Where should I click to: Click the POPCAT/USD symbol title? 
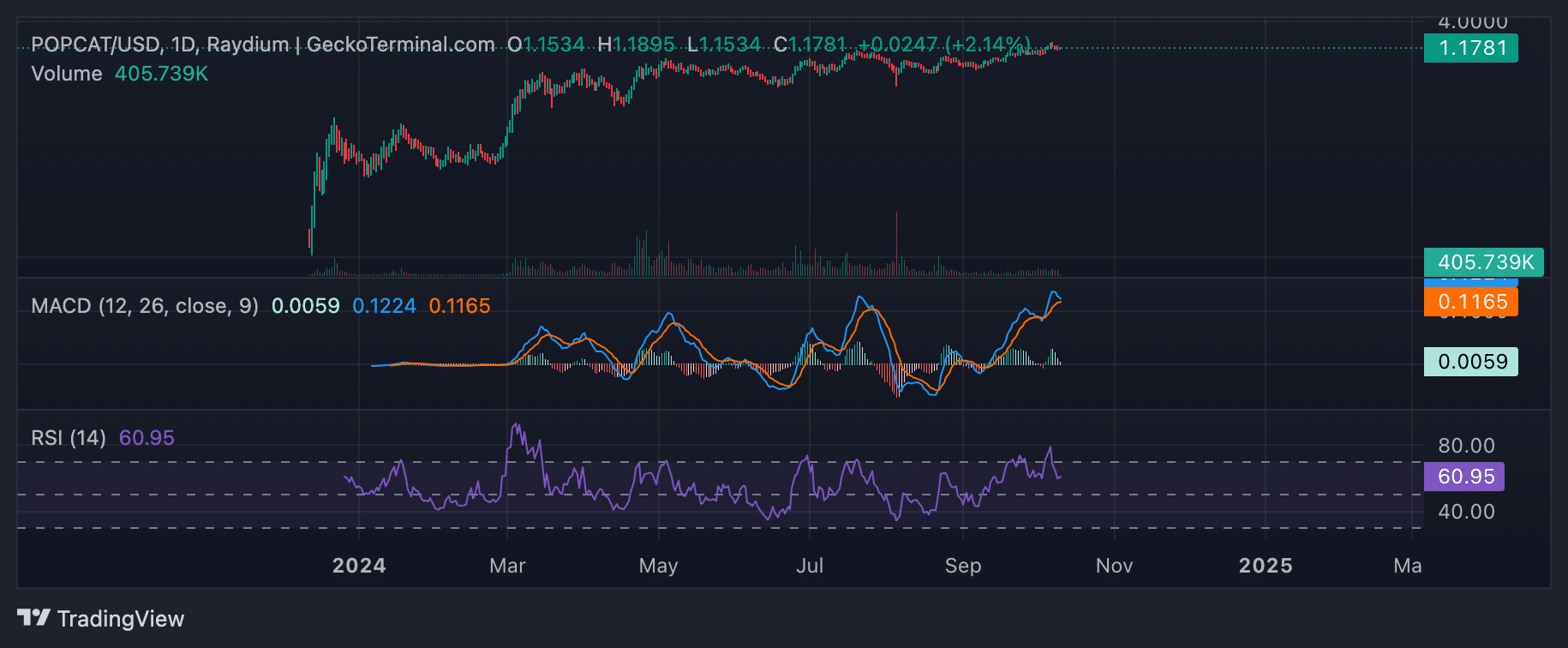[x=95, y=45]
